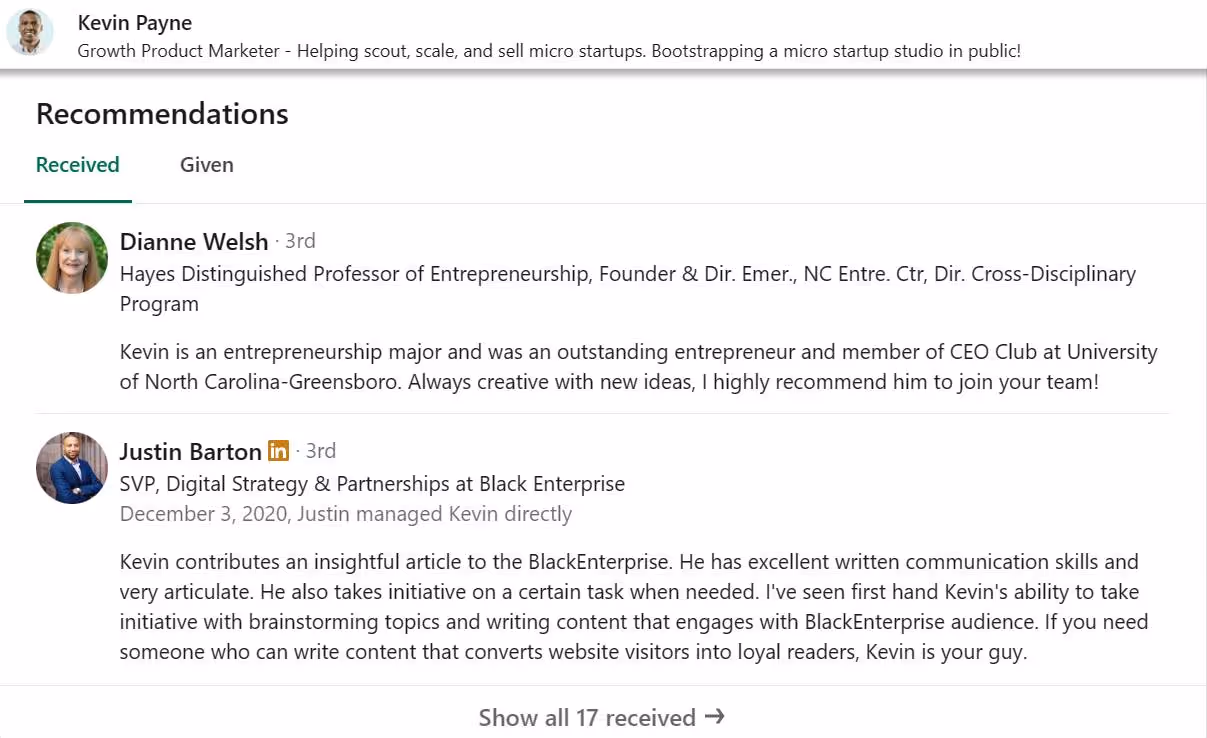Screen dimensions: 1207x738
Task: Click the 3rd connection badge beside Dianne Welsh
Action: (300, 240)
